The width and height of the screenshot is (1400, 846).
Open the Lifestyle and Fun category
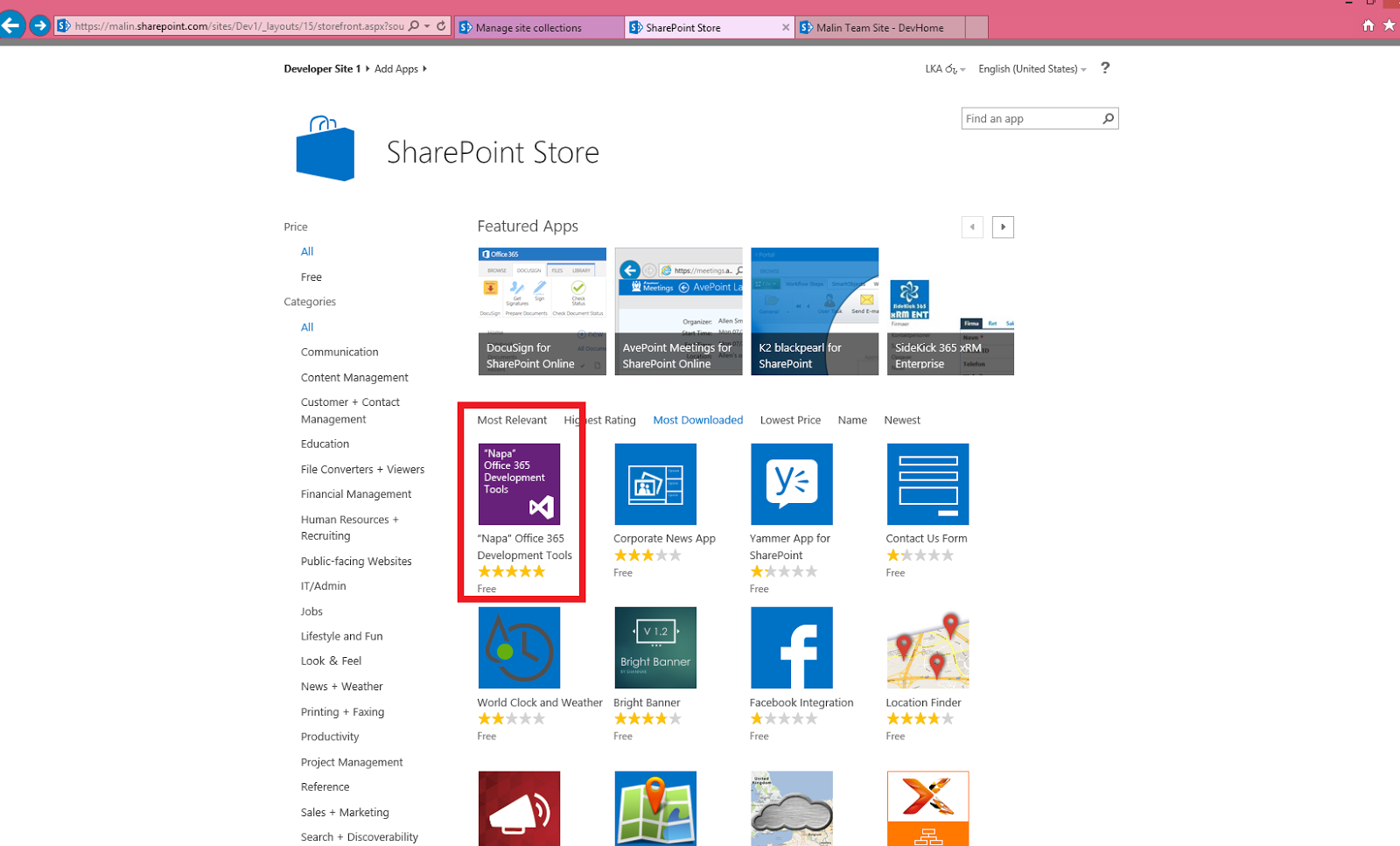pyautogui.click(x=342, y=637)
